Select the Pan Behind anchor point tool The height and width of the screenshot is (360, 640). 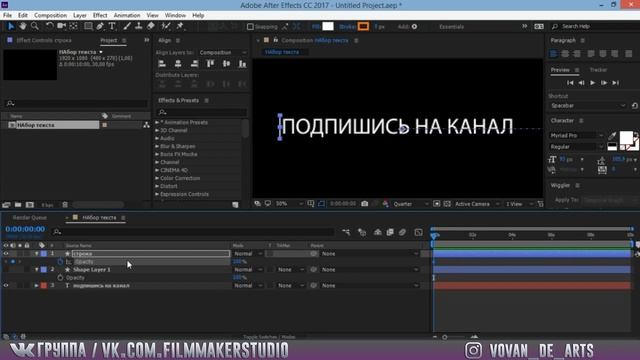[74, 27]
